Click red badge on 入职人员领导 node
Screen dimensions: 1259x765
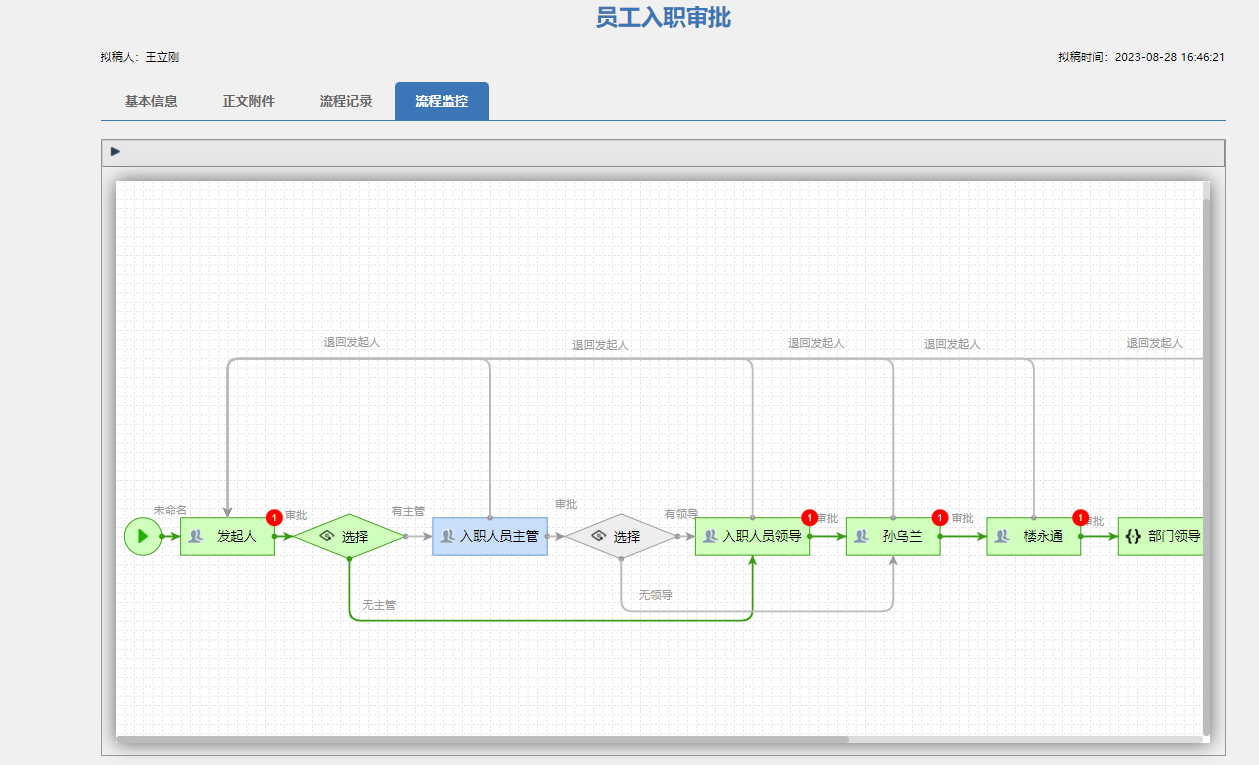click(x=809, y=517)
